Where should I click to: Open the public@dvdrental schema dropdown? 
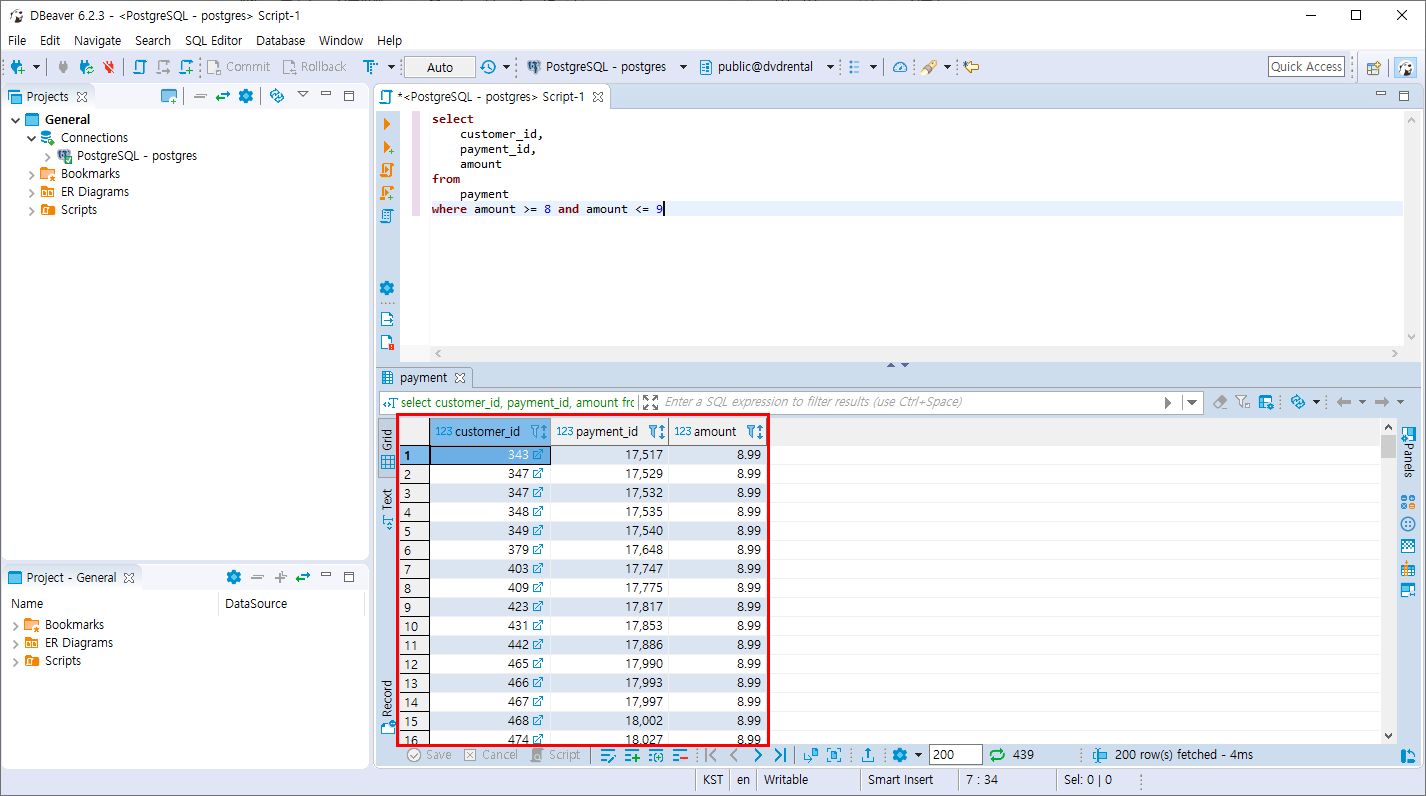[x=766, y=67]
